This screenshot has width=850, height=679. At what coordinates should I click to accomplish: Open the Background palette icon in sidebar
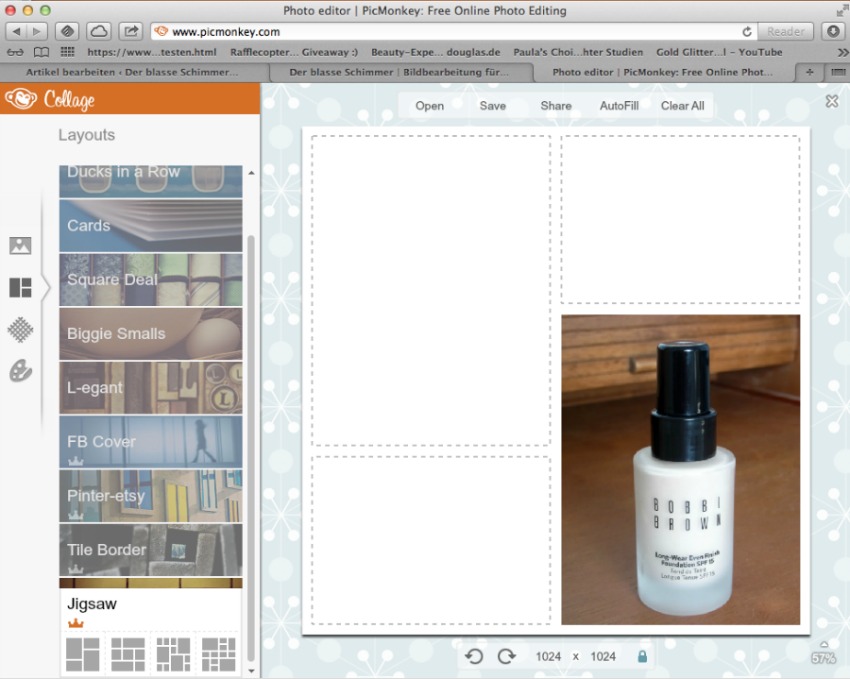(21, 371)
